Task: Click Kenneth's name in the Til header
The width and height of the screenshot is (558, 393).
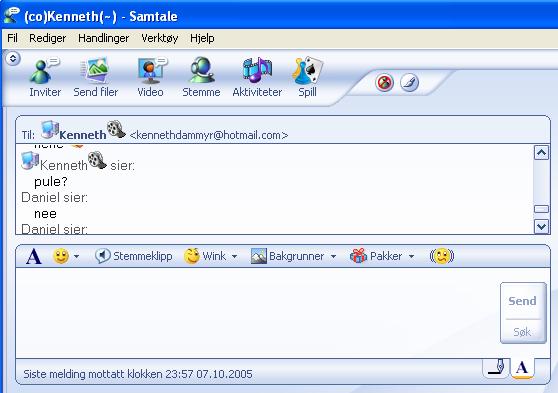Action: click(x=83, y=135)
